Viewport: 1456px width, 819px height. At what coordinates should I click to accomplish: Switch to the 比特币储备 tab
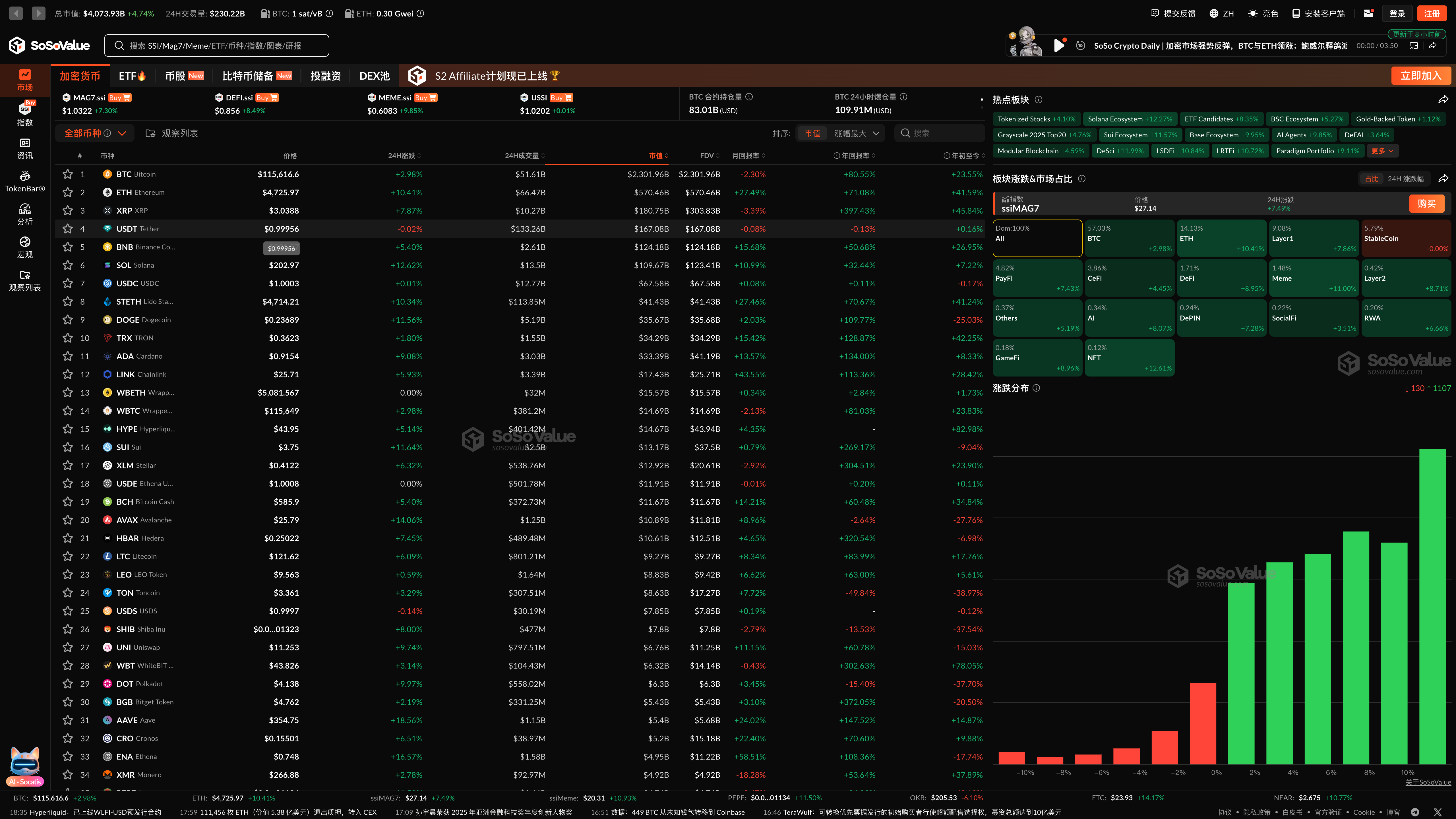pos(257,76)
